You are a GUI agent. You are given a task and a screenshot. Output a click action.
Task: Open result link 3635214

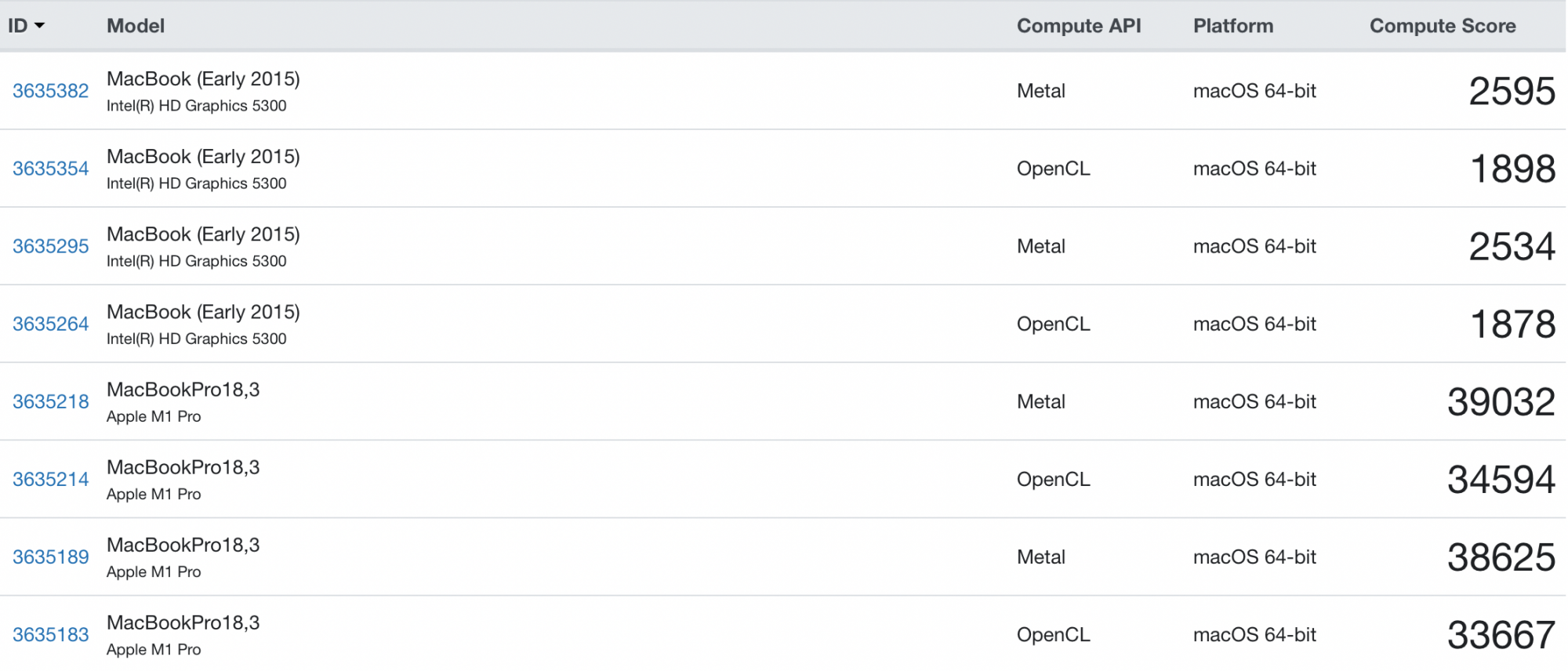pos(51,479)
